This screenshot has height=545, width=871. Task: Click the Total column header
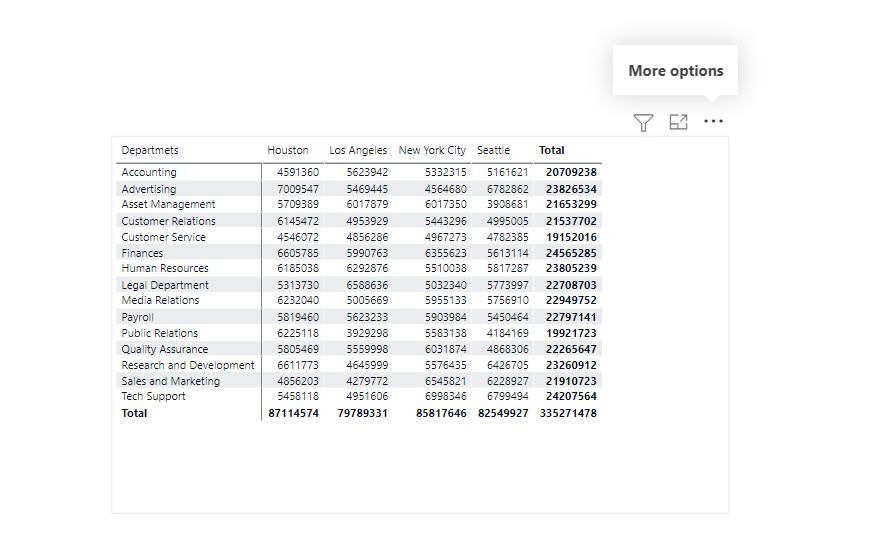pyautogui.click(x=551, y=151)
